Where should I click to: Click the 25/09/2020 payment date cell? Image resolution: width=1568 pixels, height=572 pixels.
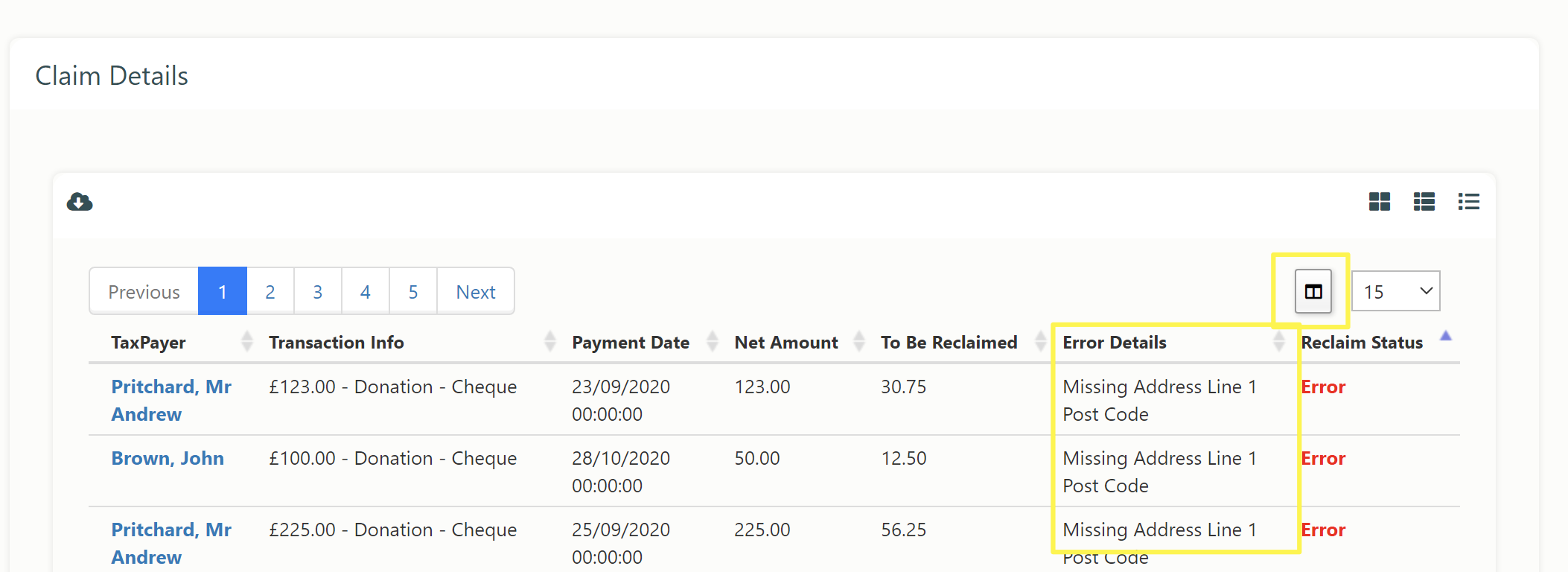point(621,544)
